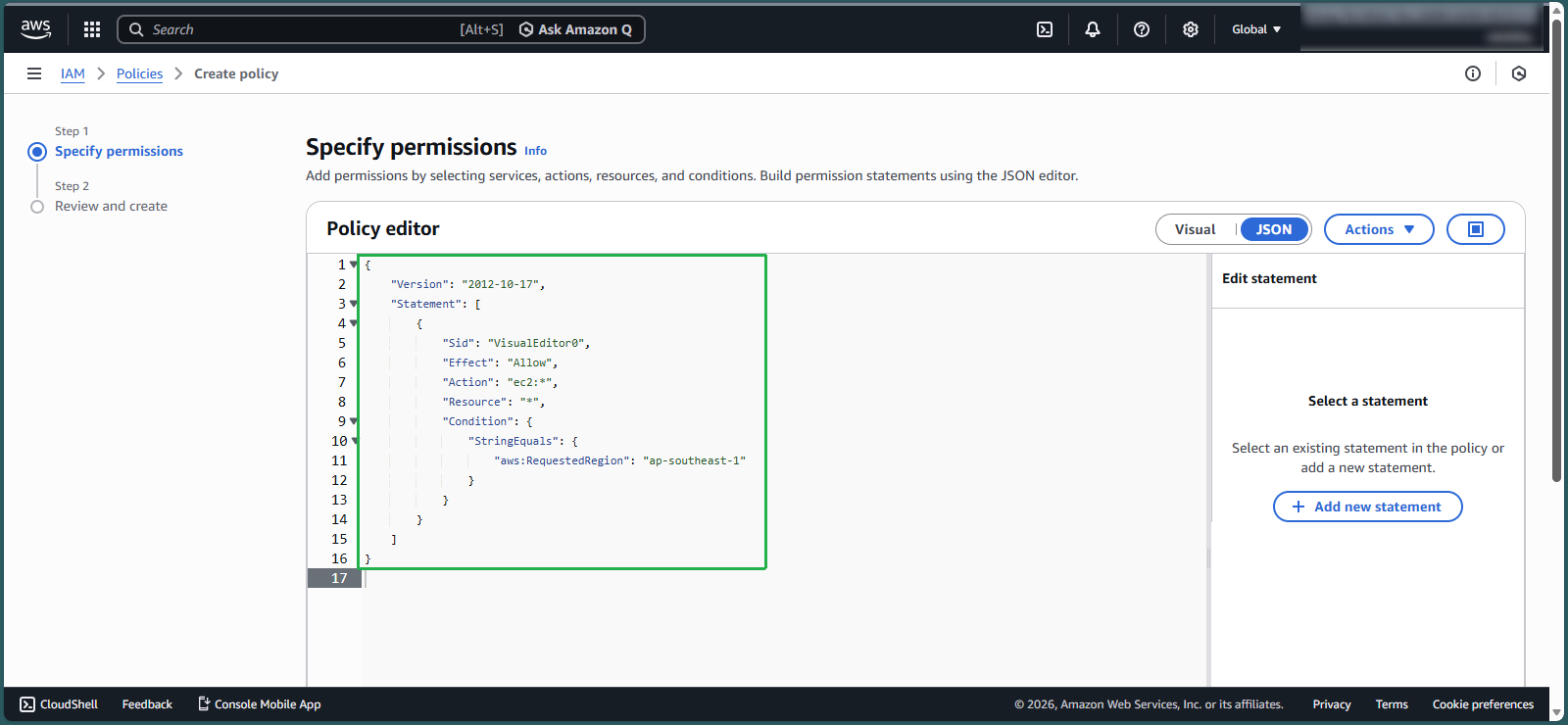Image resolution: width=1568 pixels, height=725 pixels.
Task: Open the notifications bell
Action: pyautogui.click(x=1093, y=29)
